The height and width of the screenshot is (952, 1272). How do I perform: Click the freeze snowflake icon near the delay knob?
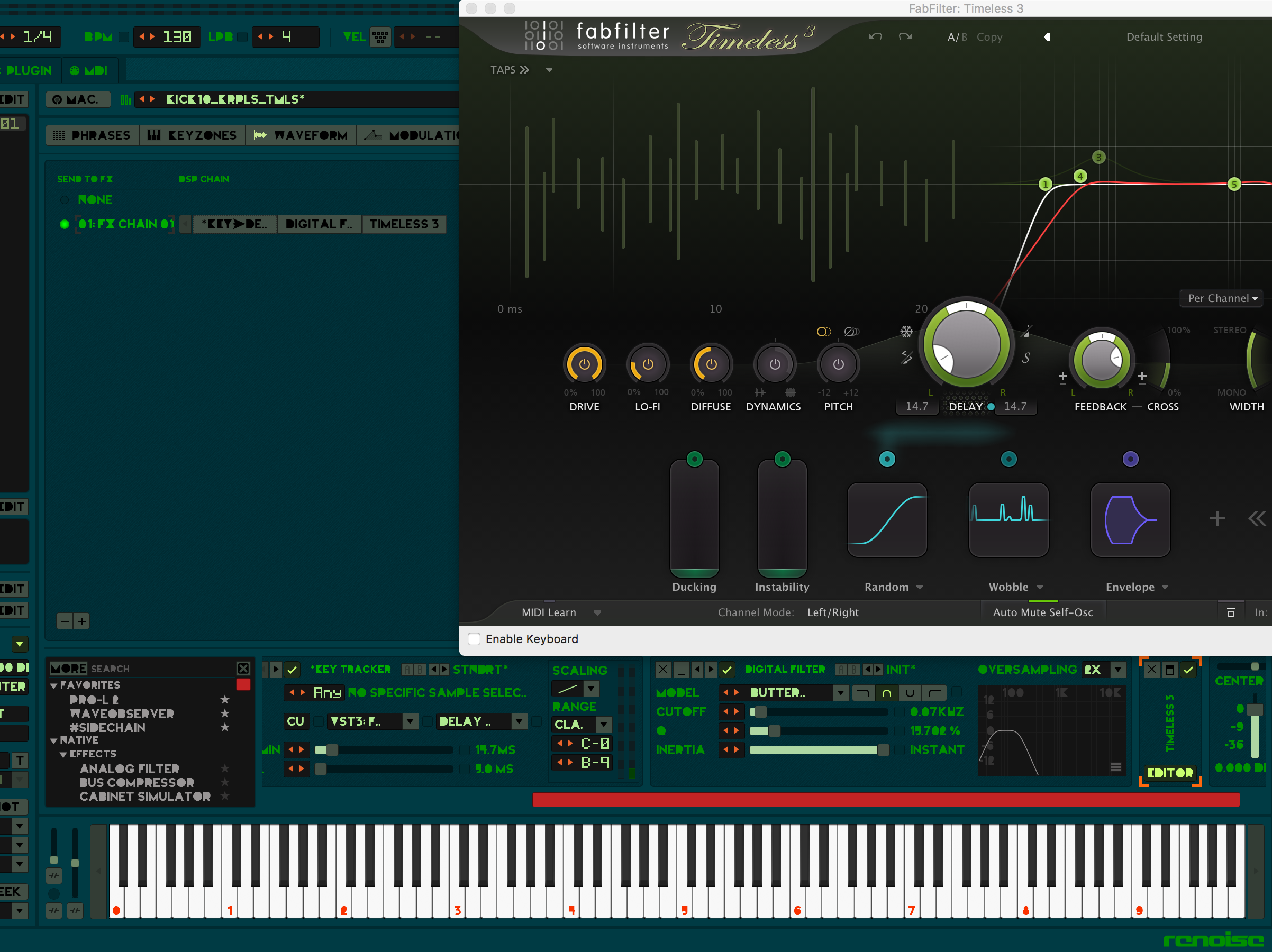[x=906, y=332]
